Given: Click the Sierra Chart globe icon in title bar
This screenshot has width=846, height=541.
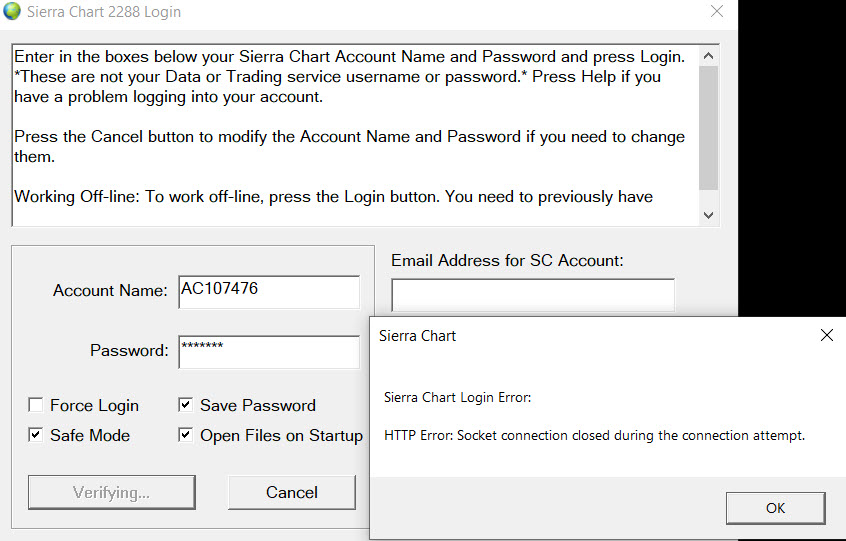Looking at the screenshot, I should click(x=12, y=13).
